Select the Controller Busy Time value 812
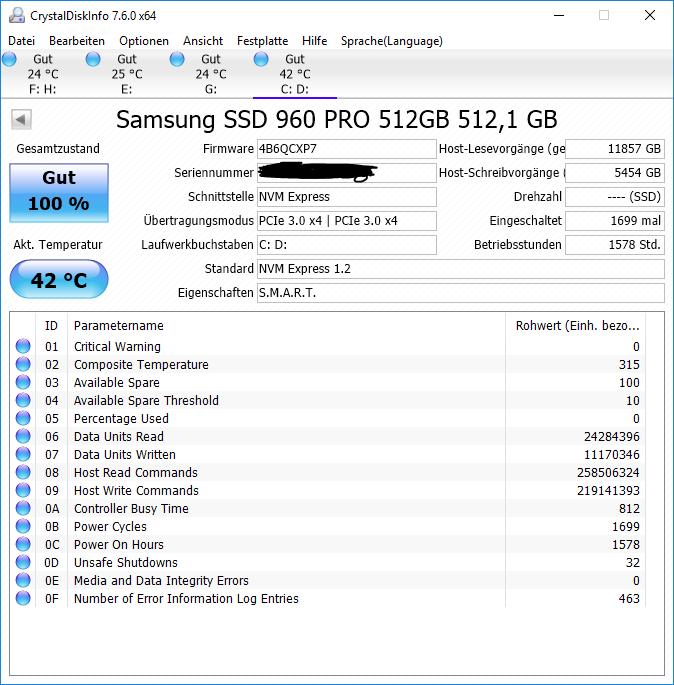Screen dimensions: 674x685 pos(629,509)
